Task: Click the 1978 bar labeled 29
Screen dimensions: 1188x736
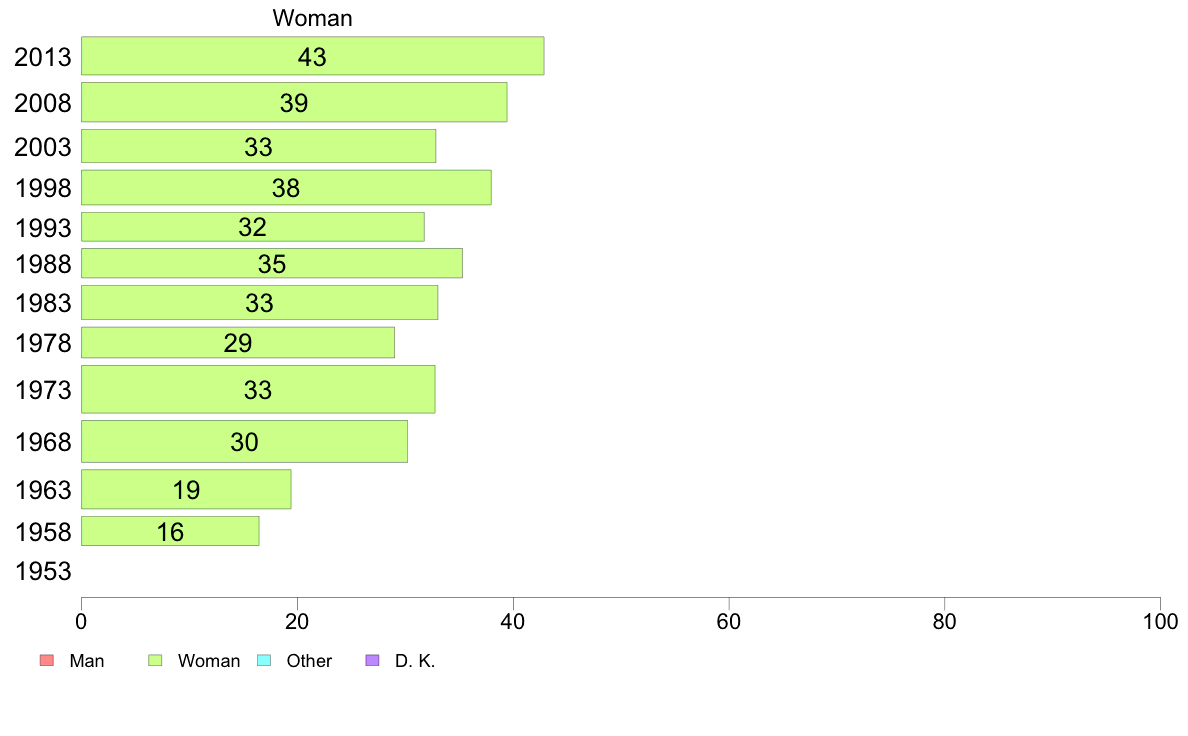Action: (x=238, y=343)
